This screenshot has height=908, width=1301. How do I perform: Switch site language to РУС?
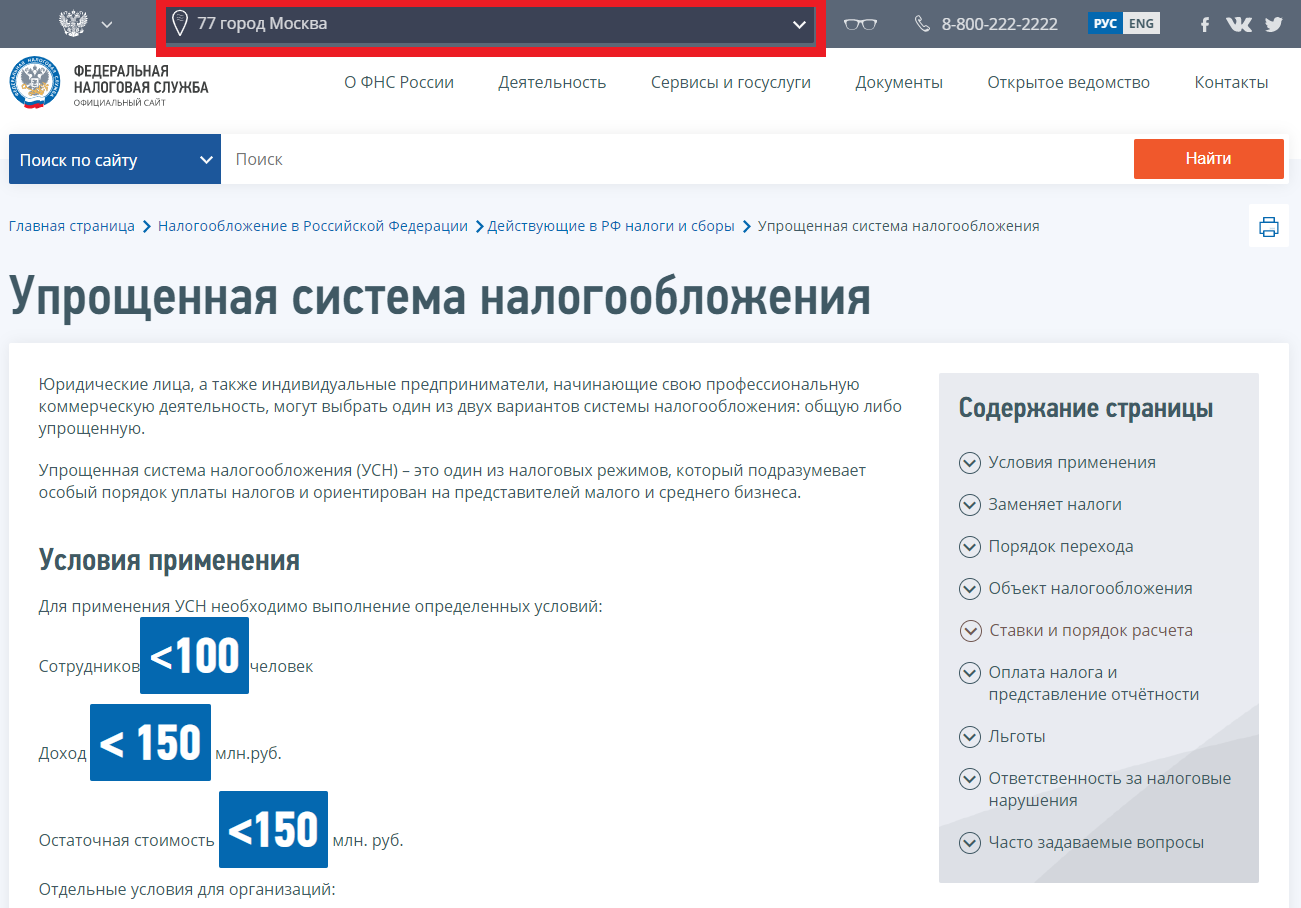click(x=1106, y=24)
